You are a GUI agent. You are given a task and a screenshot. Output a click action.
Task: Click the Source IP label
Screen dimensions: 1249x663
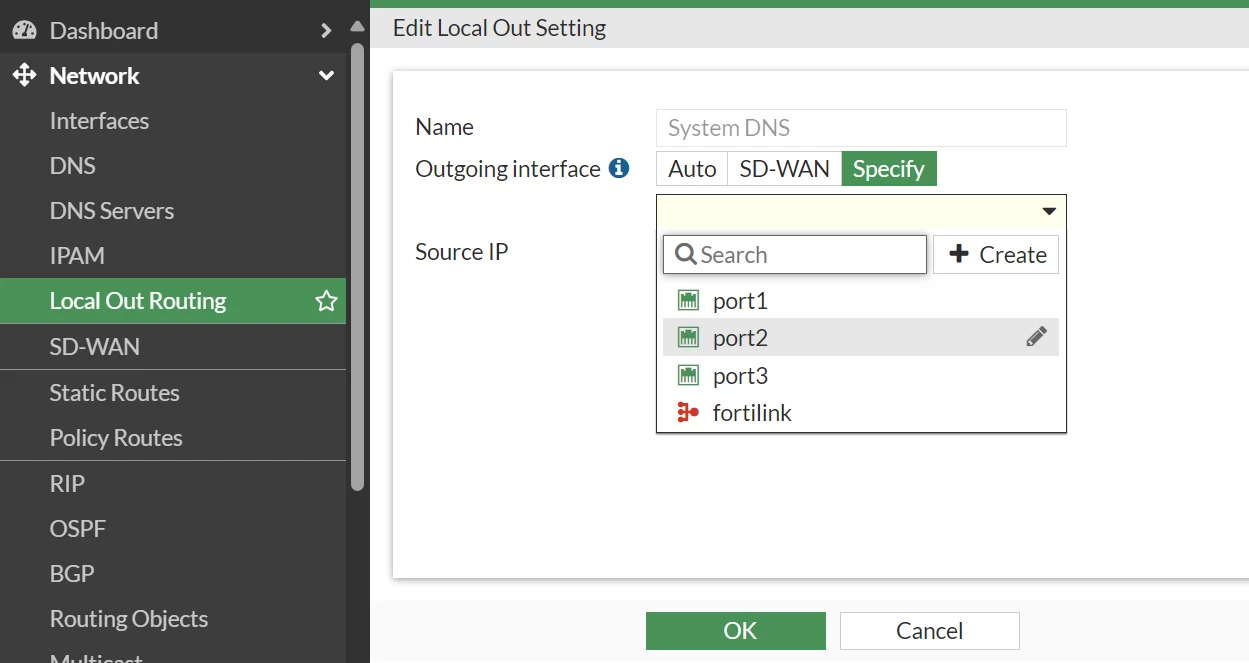[x=462, y=251]
